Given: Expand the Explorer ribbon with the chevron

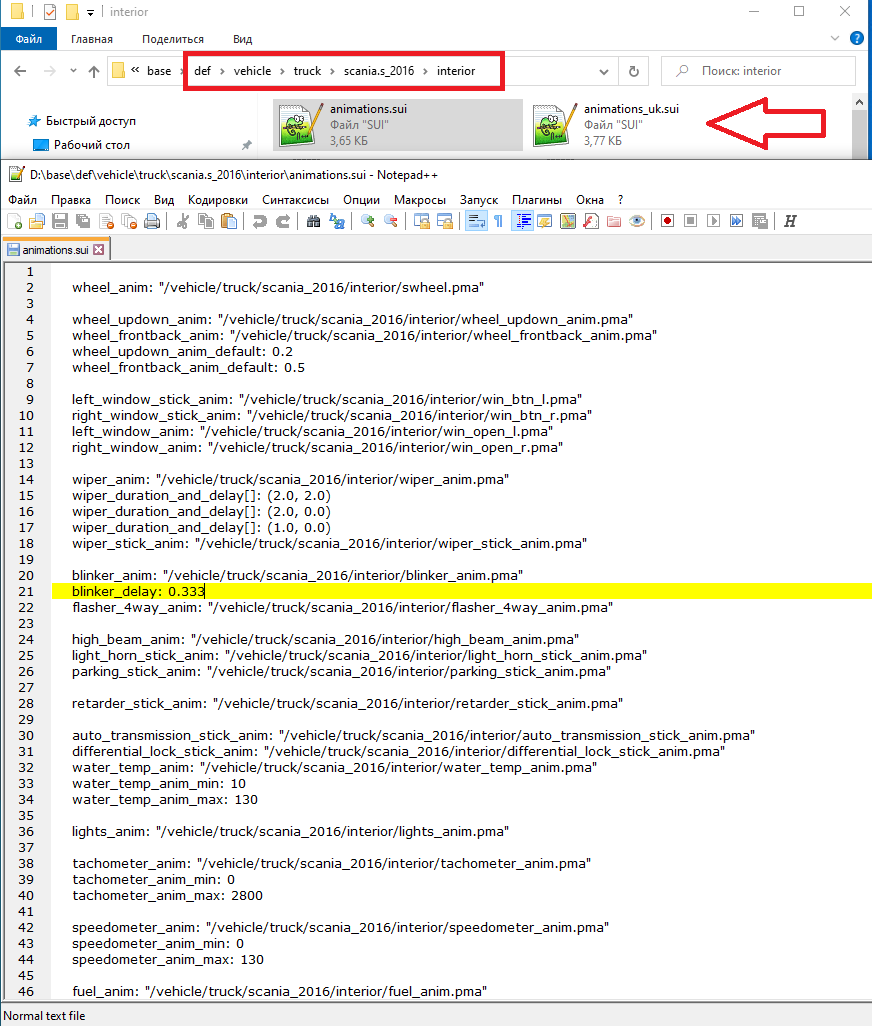Looking at the screenshot, I should (835, 39).
